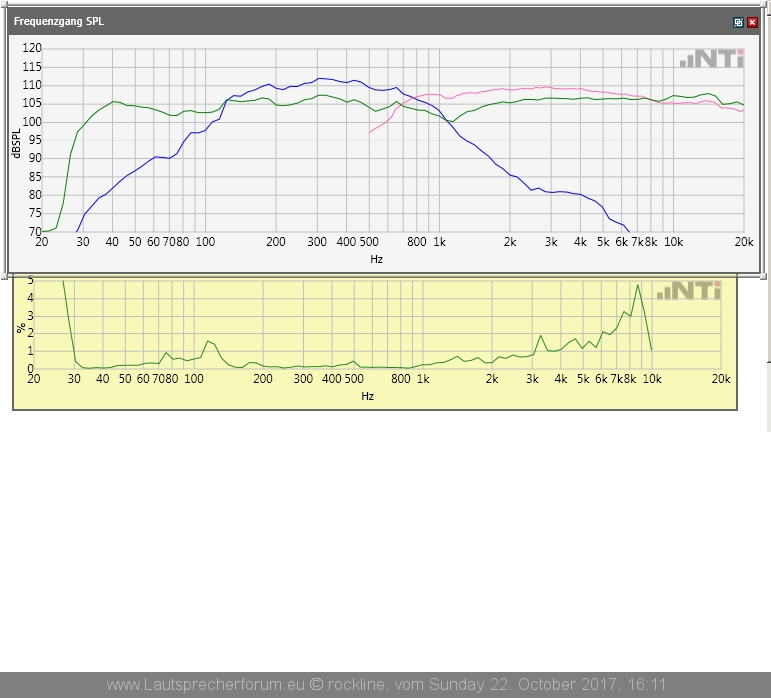The image size is (771, 698).
Task: Click the blue curve's peak near 300 Hz
Action: [x=319, y=78]
